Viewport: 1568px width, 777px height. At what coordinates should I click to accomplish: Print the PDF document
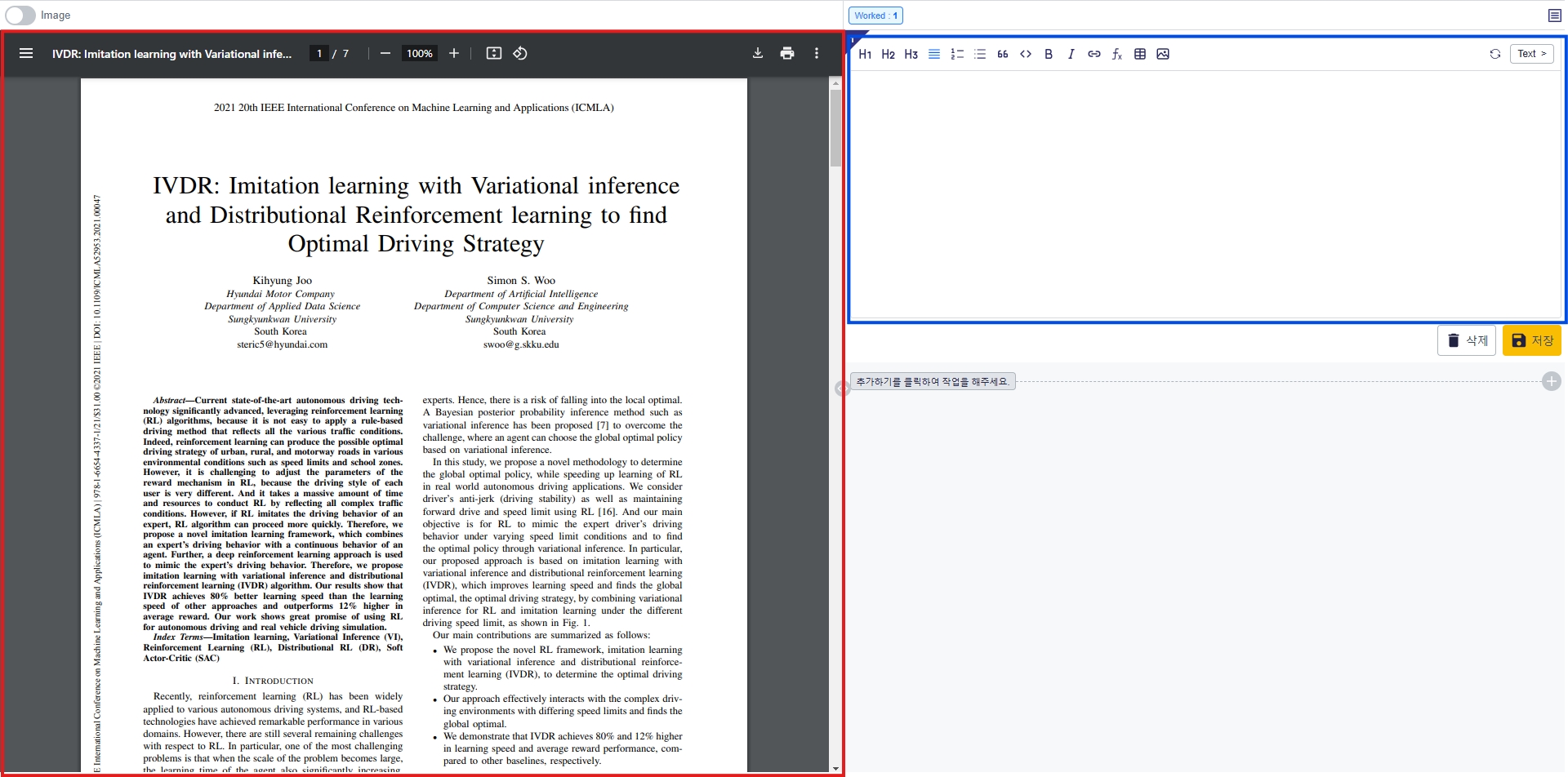coord(787,54)
